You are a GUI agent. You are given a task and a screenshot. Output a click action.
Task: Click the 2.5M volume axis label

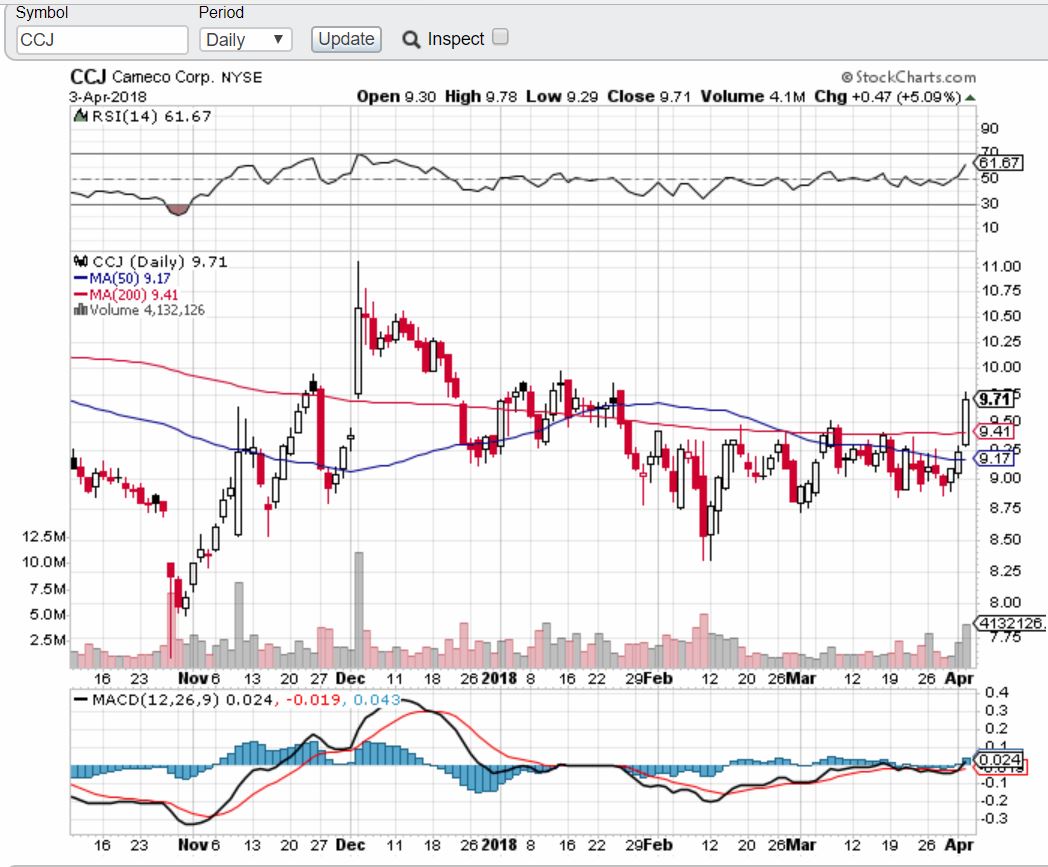(x=47, y=640)
